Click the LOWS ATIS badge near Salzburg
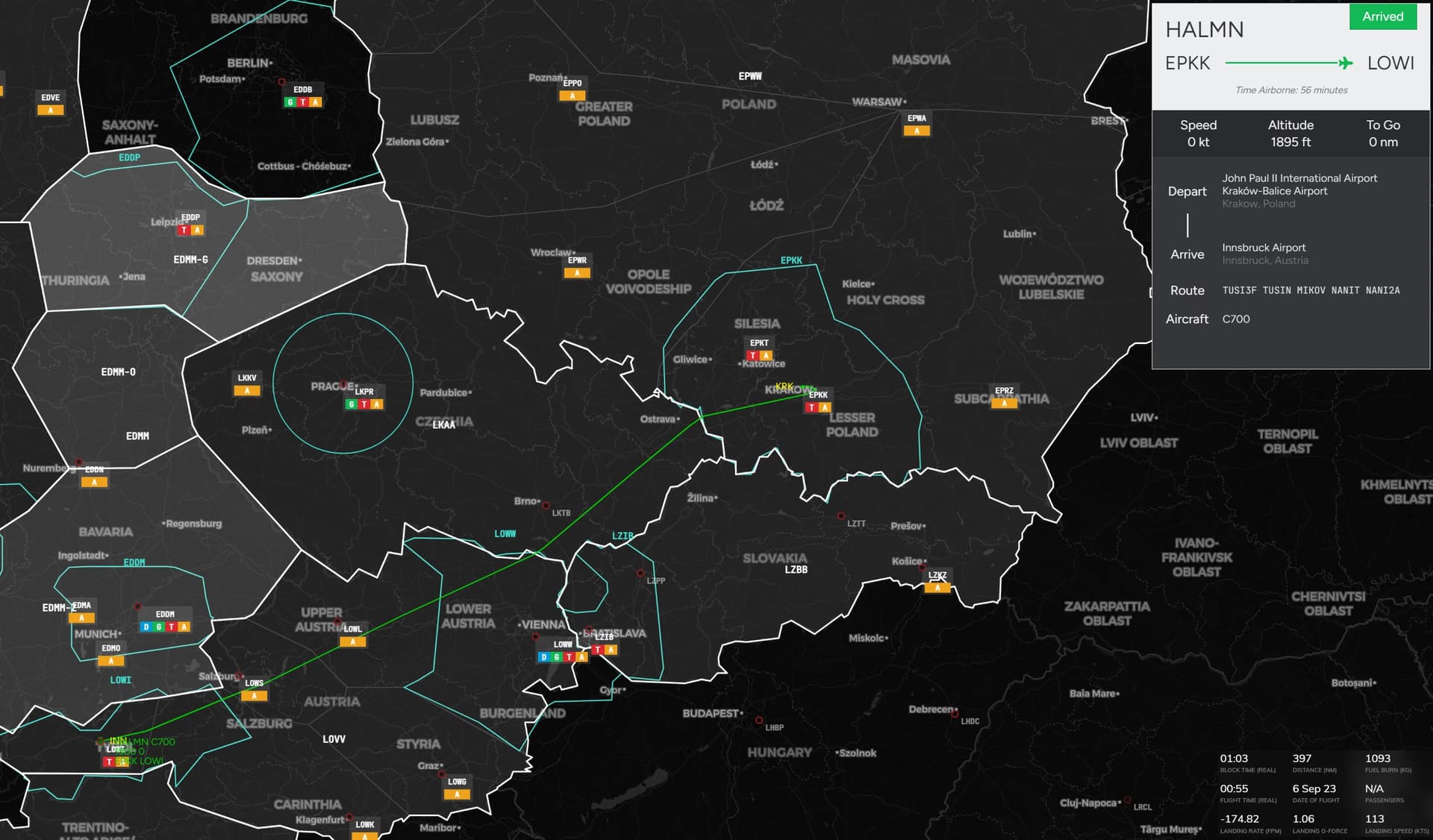This screenshot has height=840, width=1433. (x=254, y=695)
